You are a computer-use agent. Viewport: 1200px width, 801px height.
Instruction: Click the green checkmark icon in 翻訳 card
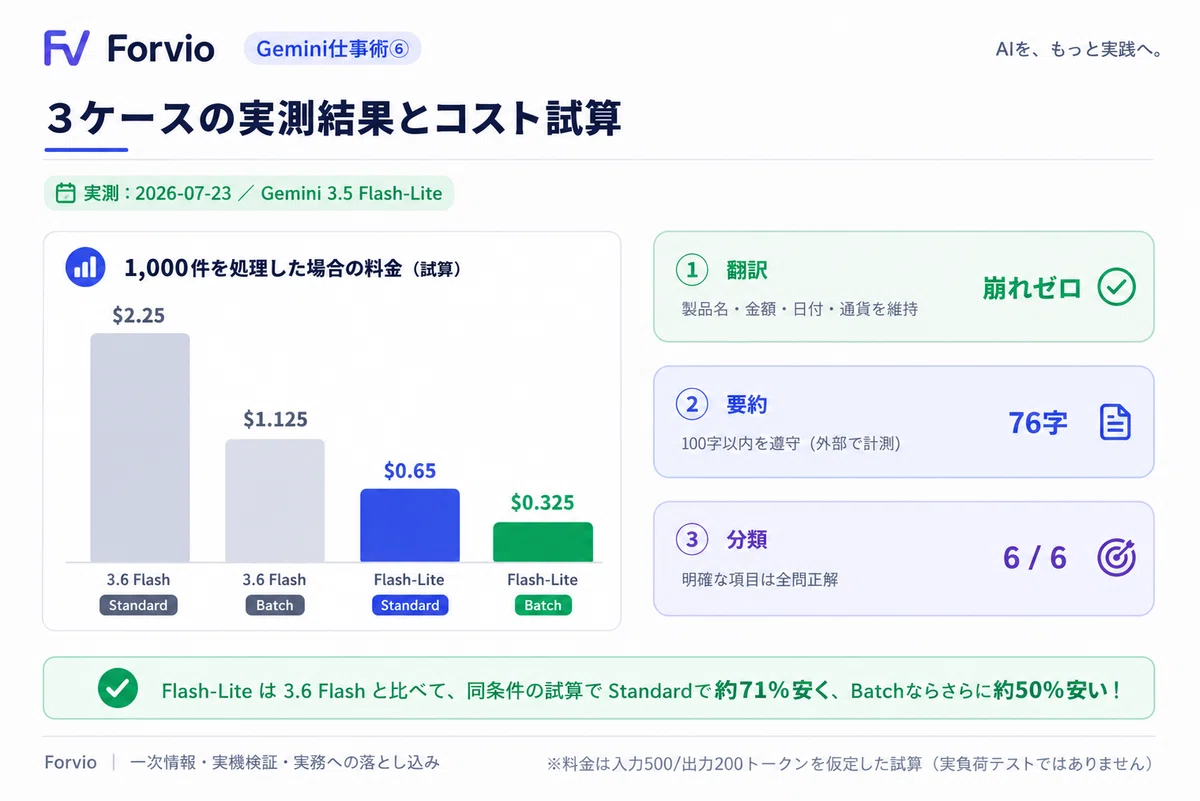click(1116, 288)
